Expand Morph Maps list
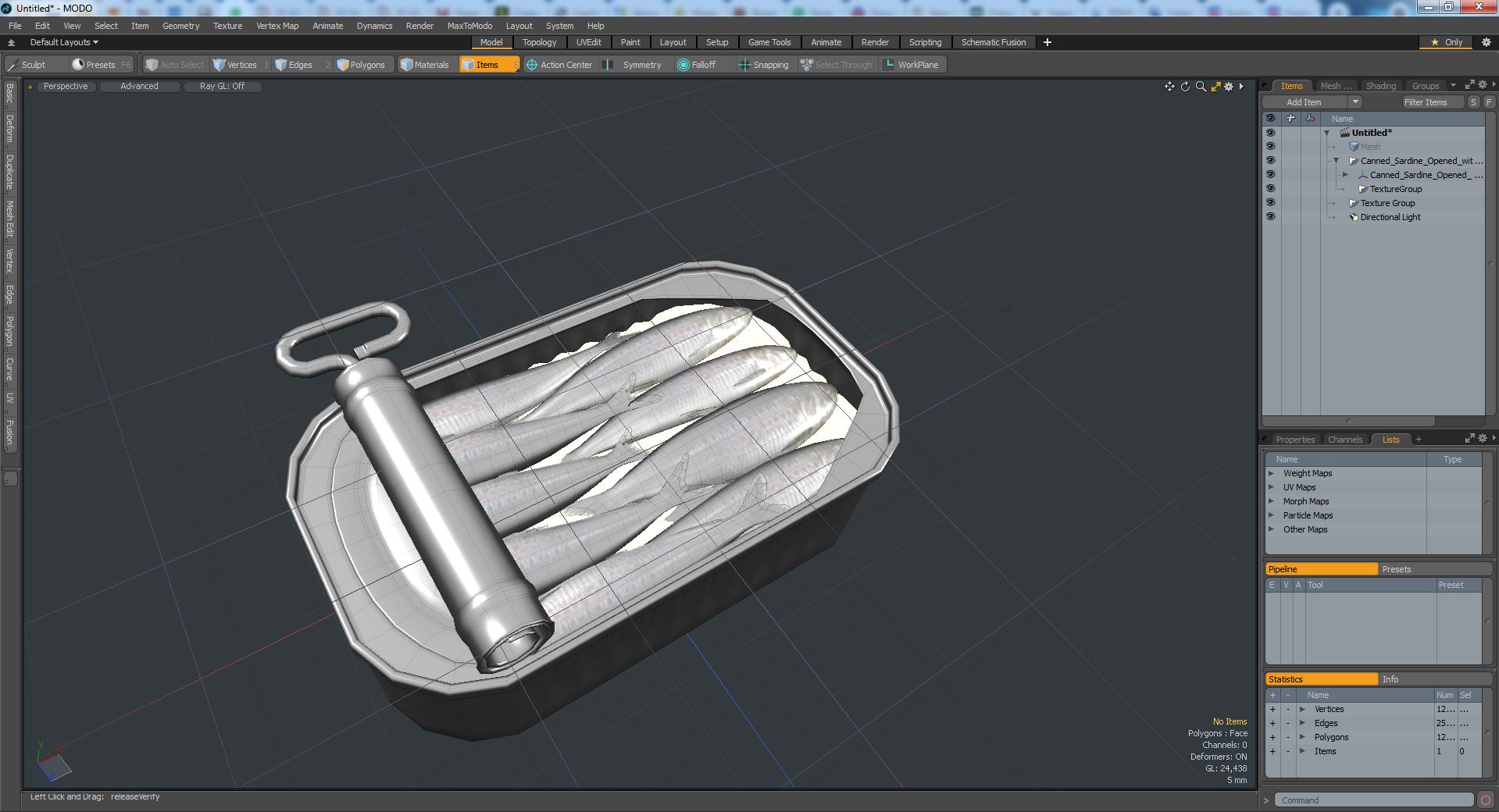This screenshot has height=812, width=1499. [1271, 501]
